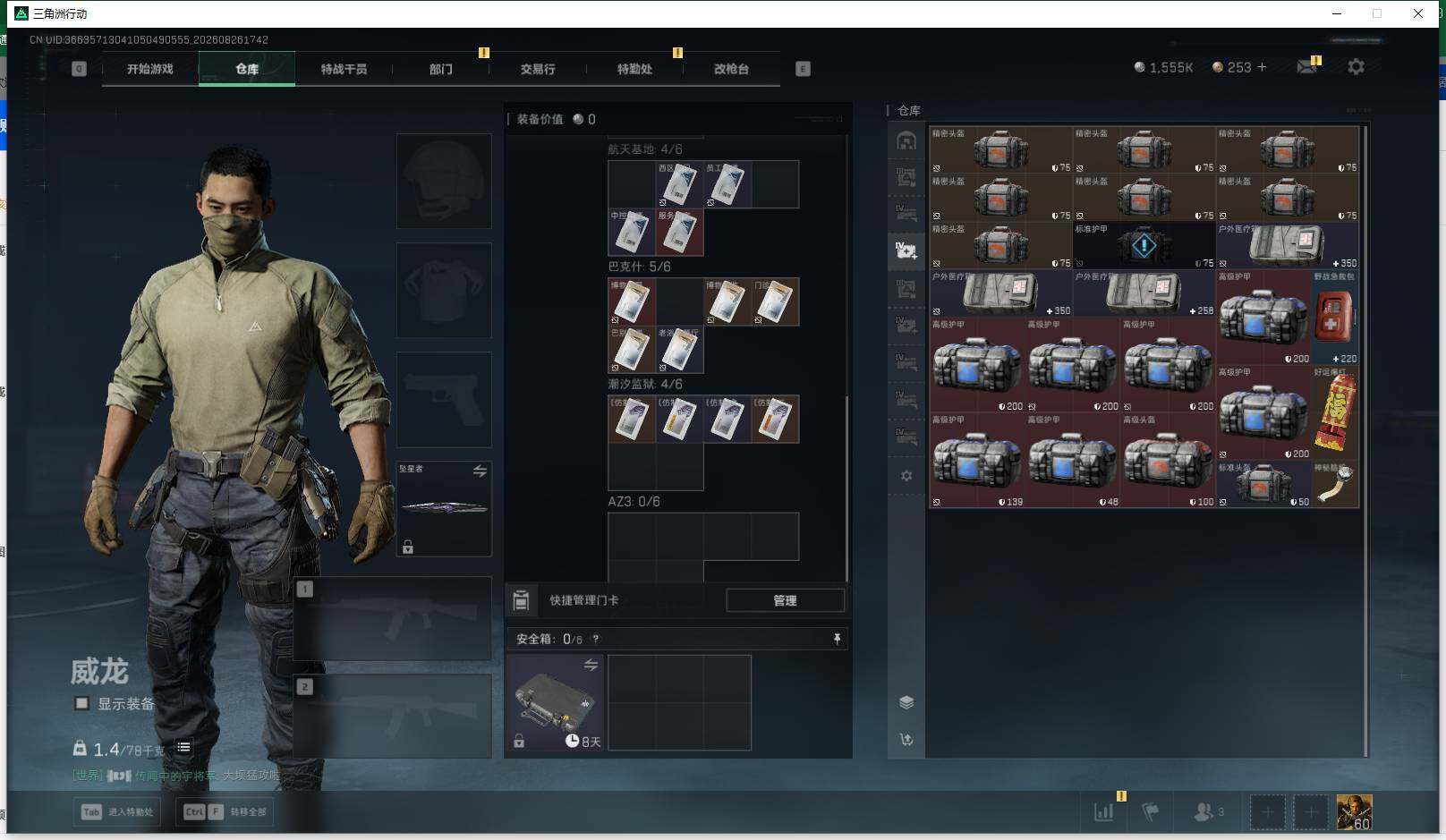This screenshot has height=840, width=1446.
Task: Click the warehouse panel scrollbar
Action: point(1365,441)
